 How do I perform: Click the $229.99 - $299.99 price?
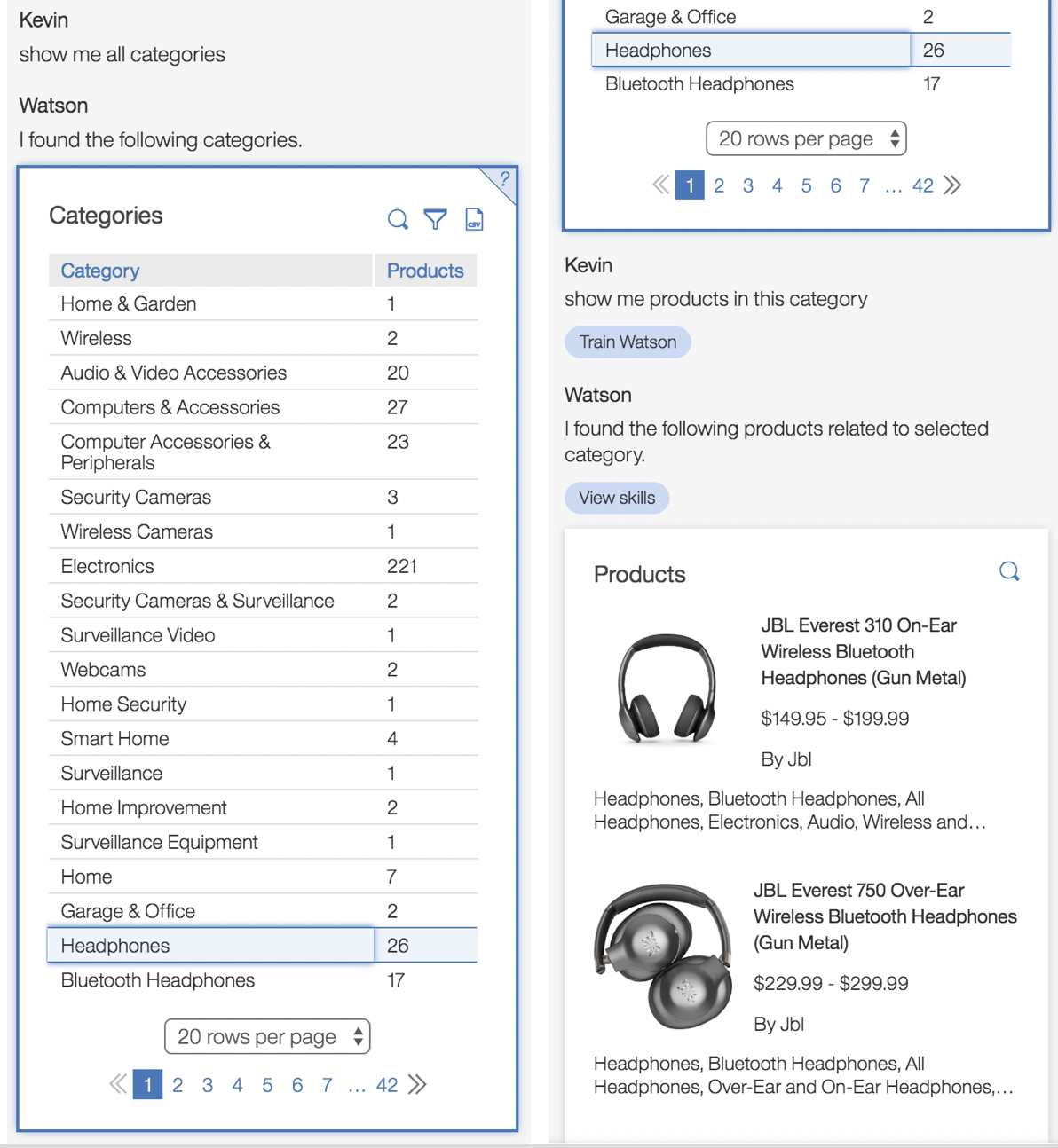pos(831,983)
